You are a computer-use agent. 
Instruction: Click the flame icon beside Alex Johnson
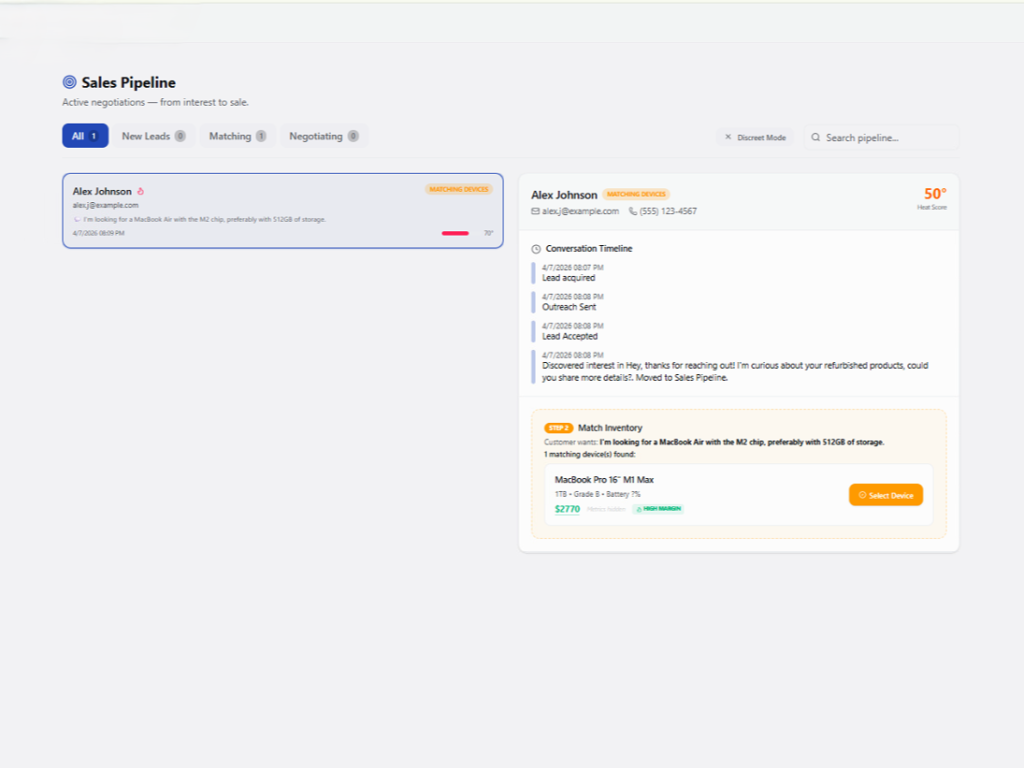tap(141, 191)
